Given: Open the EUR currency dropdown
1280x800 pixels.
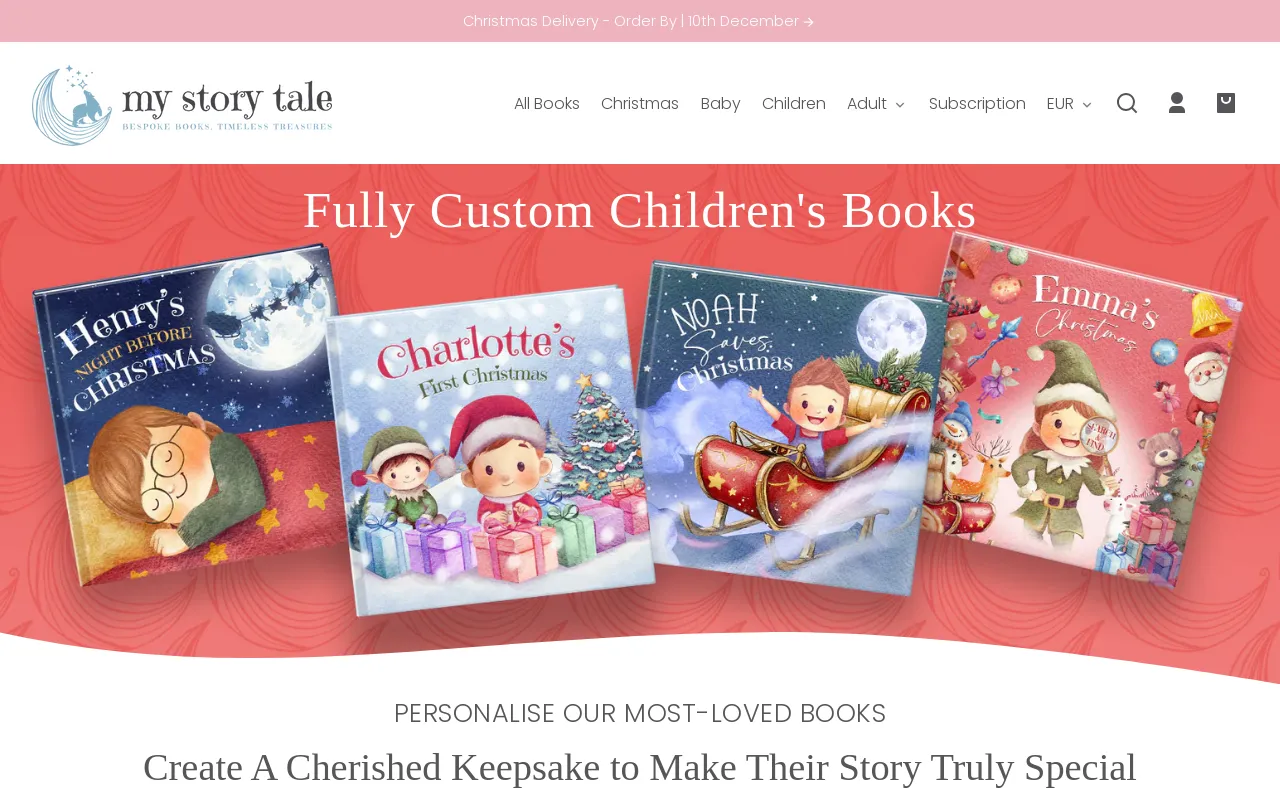Looking at the screenshot, I should pos(1069,104).
